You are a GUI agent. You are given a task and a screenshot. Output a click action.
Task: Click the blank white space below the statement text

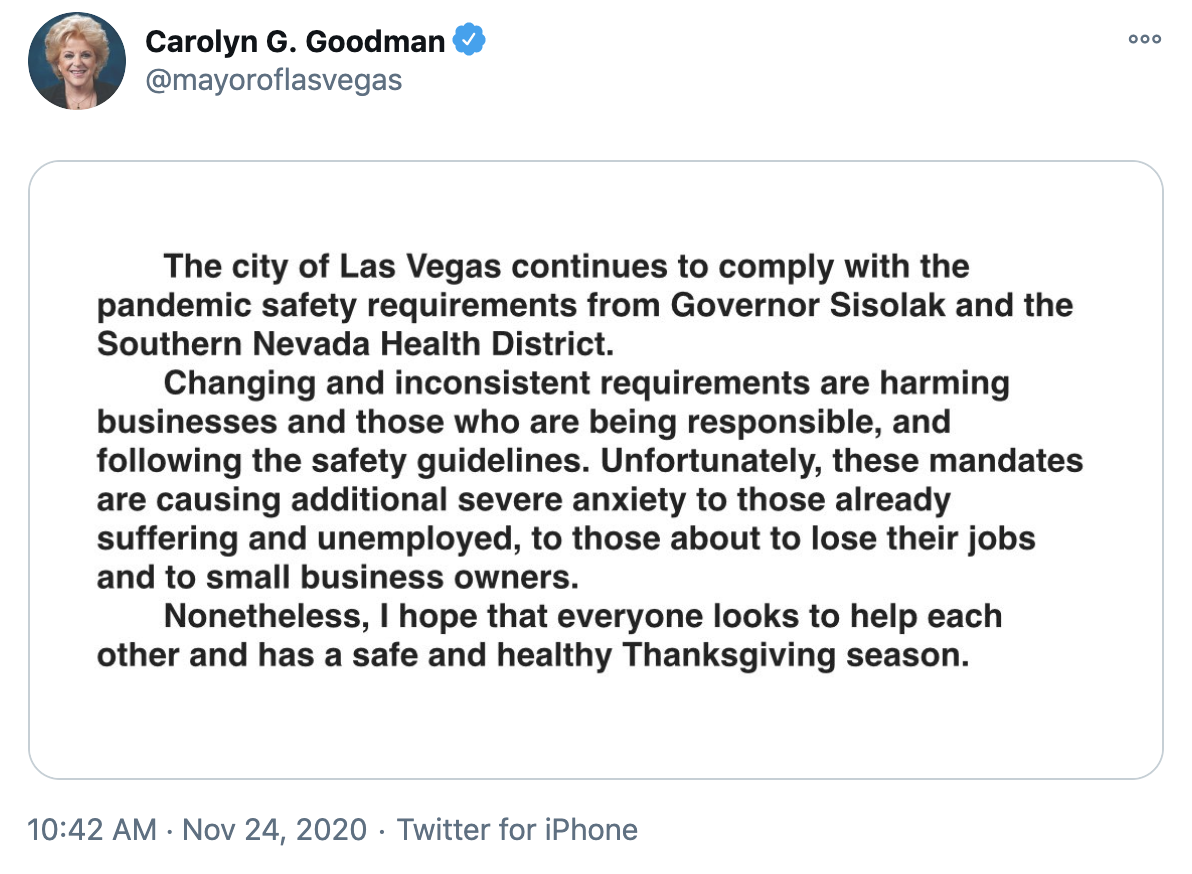(596, 726)
